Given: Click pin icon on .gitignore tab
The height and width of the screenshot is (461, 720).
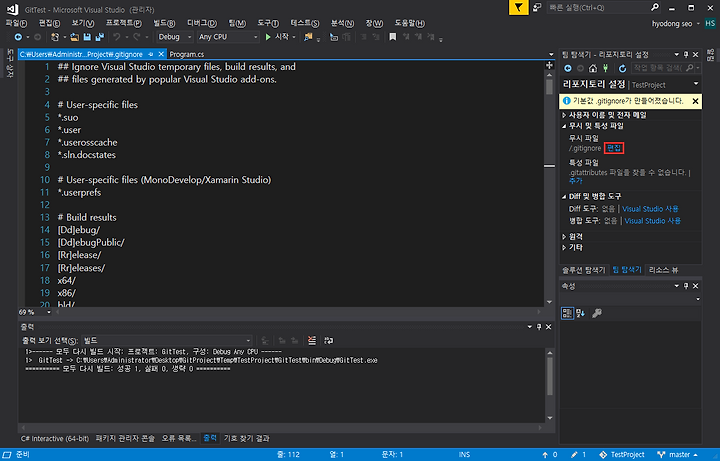Looking at the screenshot, I should [151, 54].
